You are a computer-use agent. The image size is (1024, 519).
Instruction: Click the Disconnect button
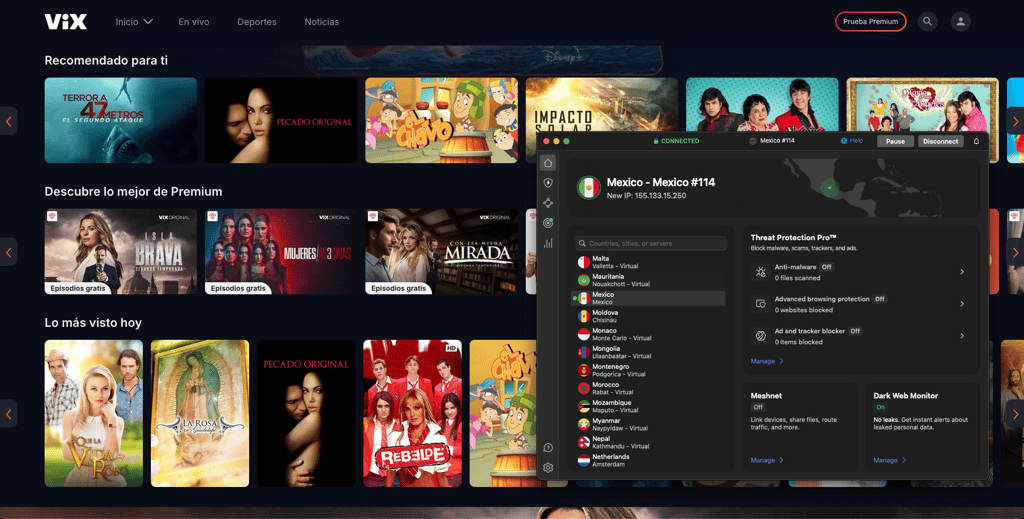pos(940,141)
